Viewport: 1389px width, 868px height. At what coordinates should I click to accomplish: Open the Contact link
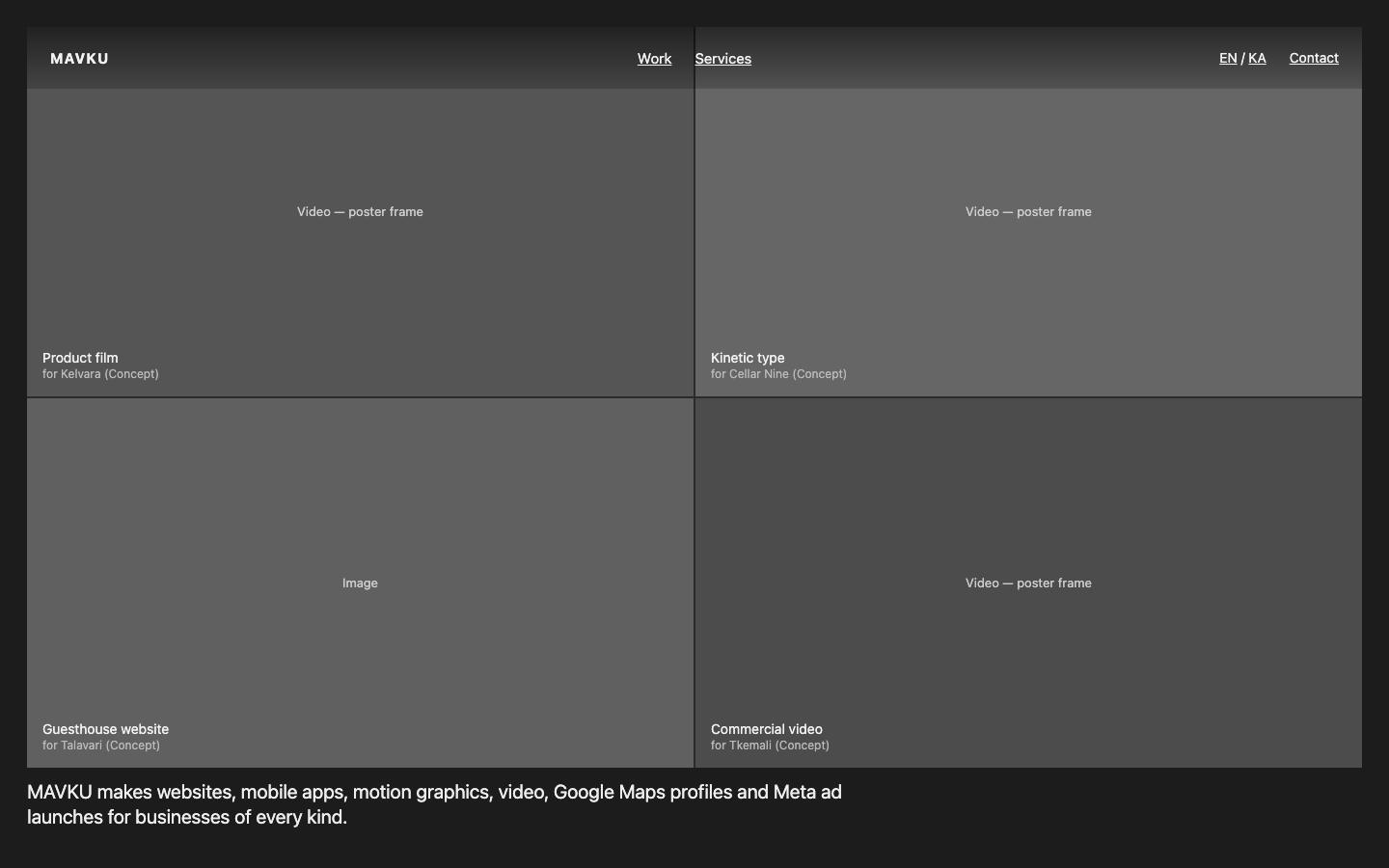1314,58
